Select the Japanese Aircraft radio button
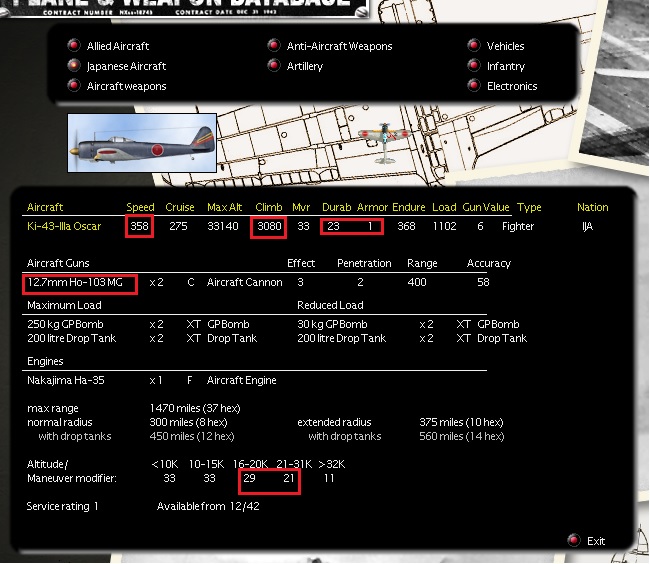 click(74, 65)
